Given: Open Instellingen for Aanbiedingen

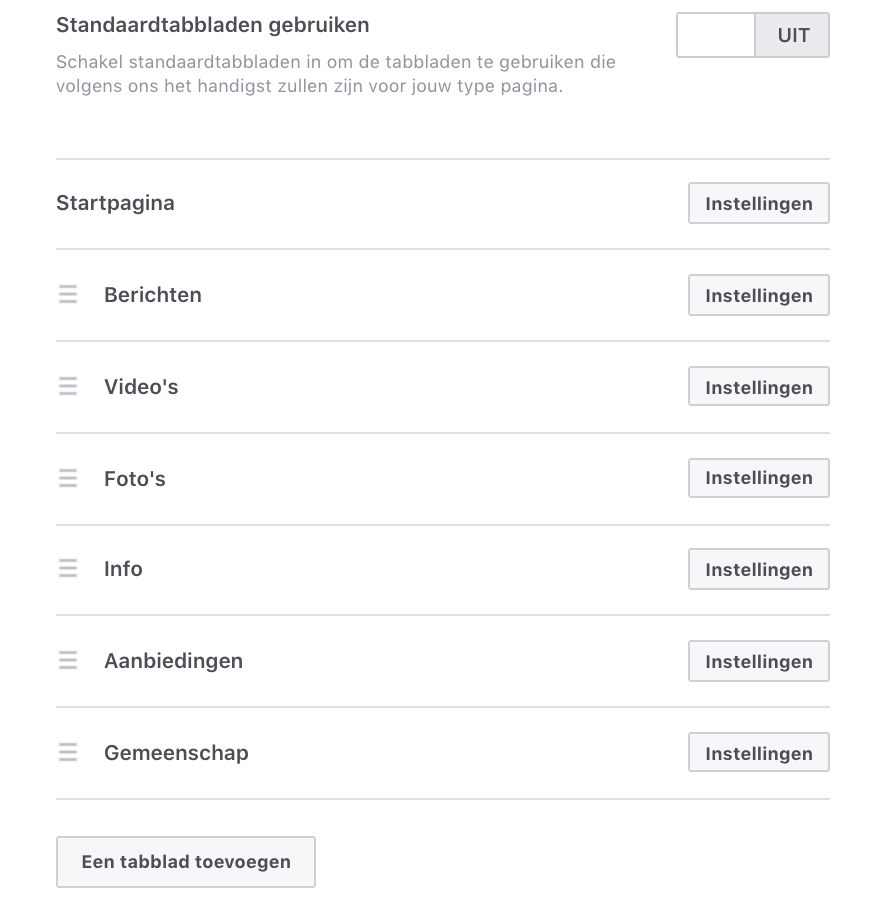Looking at the screenshot, I should click(758, 660).
